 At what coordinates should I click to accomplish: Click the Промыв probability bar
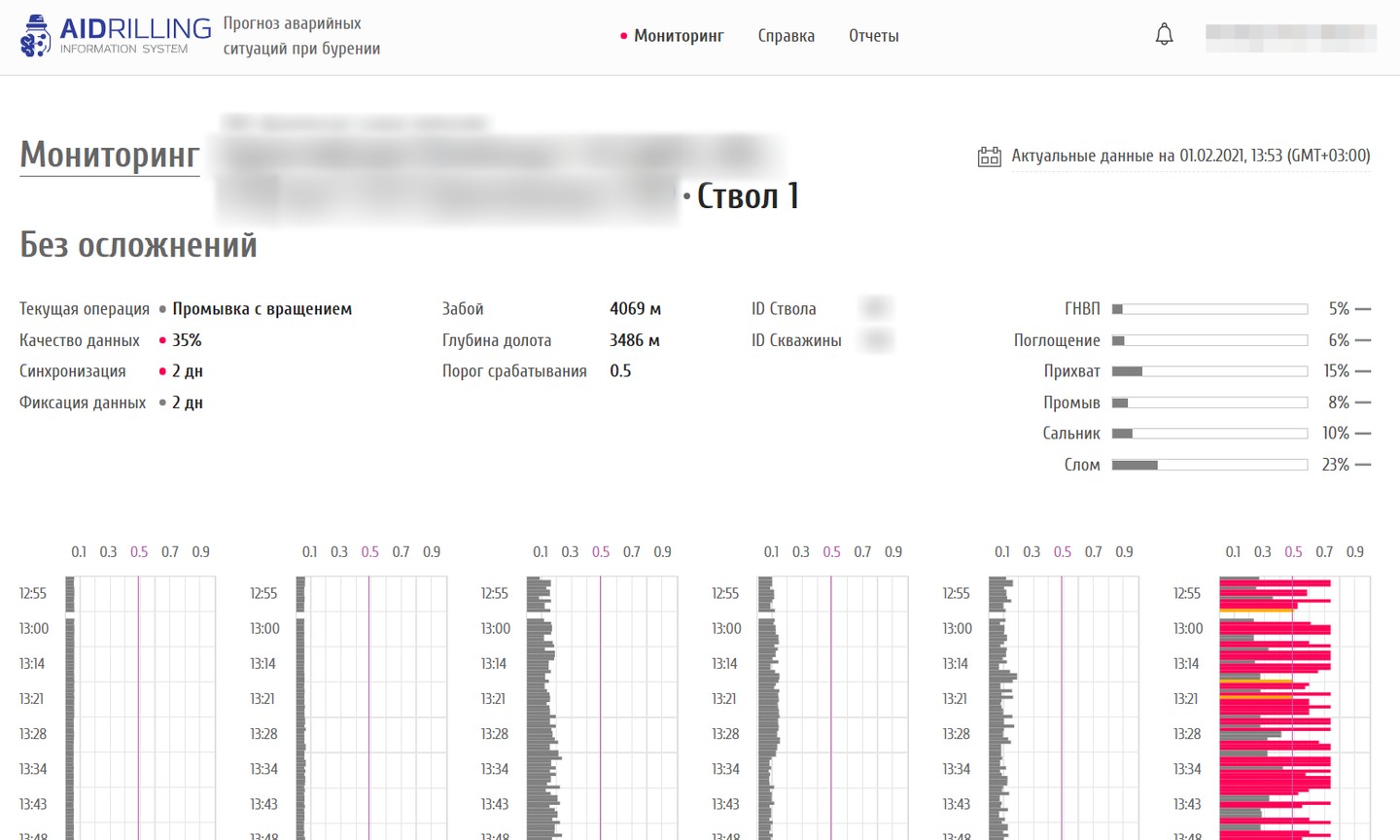tap(1209, 402)
